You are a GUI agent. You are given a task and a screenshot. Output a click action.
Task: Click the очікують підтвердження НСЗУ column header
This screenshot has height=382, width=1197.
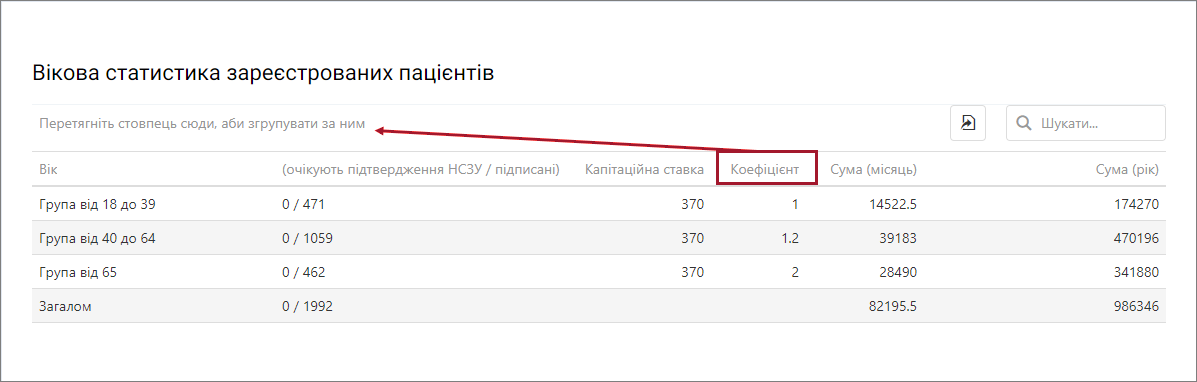pos(421,170)
